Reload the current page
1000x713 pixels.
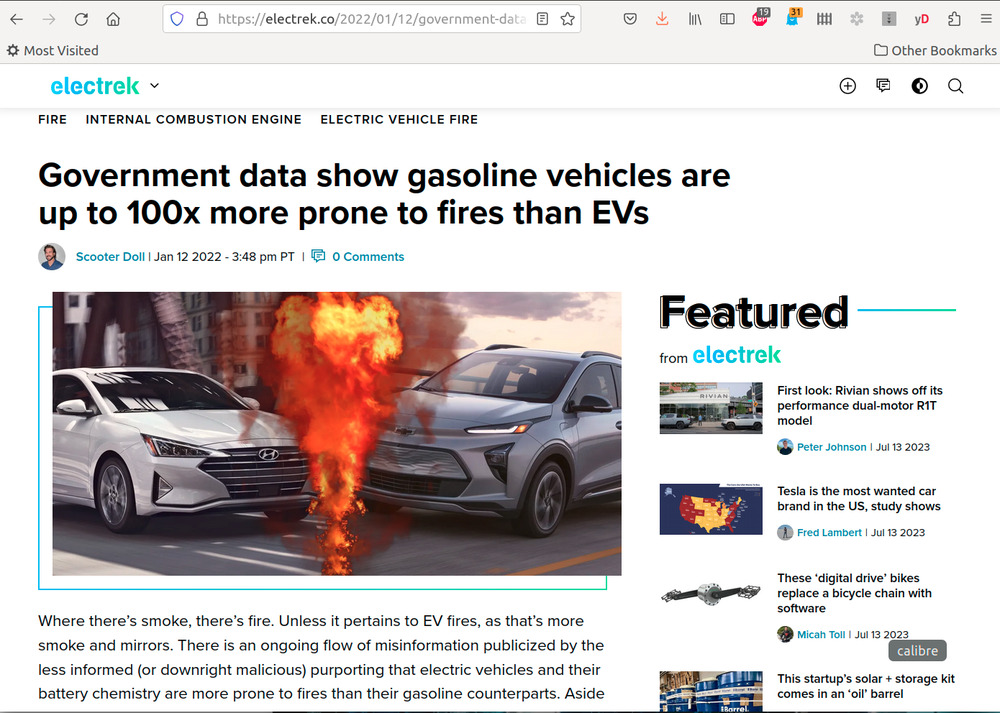[x=81, y=19]
